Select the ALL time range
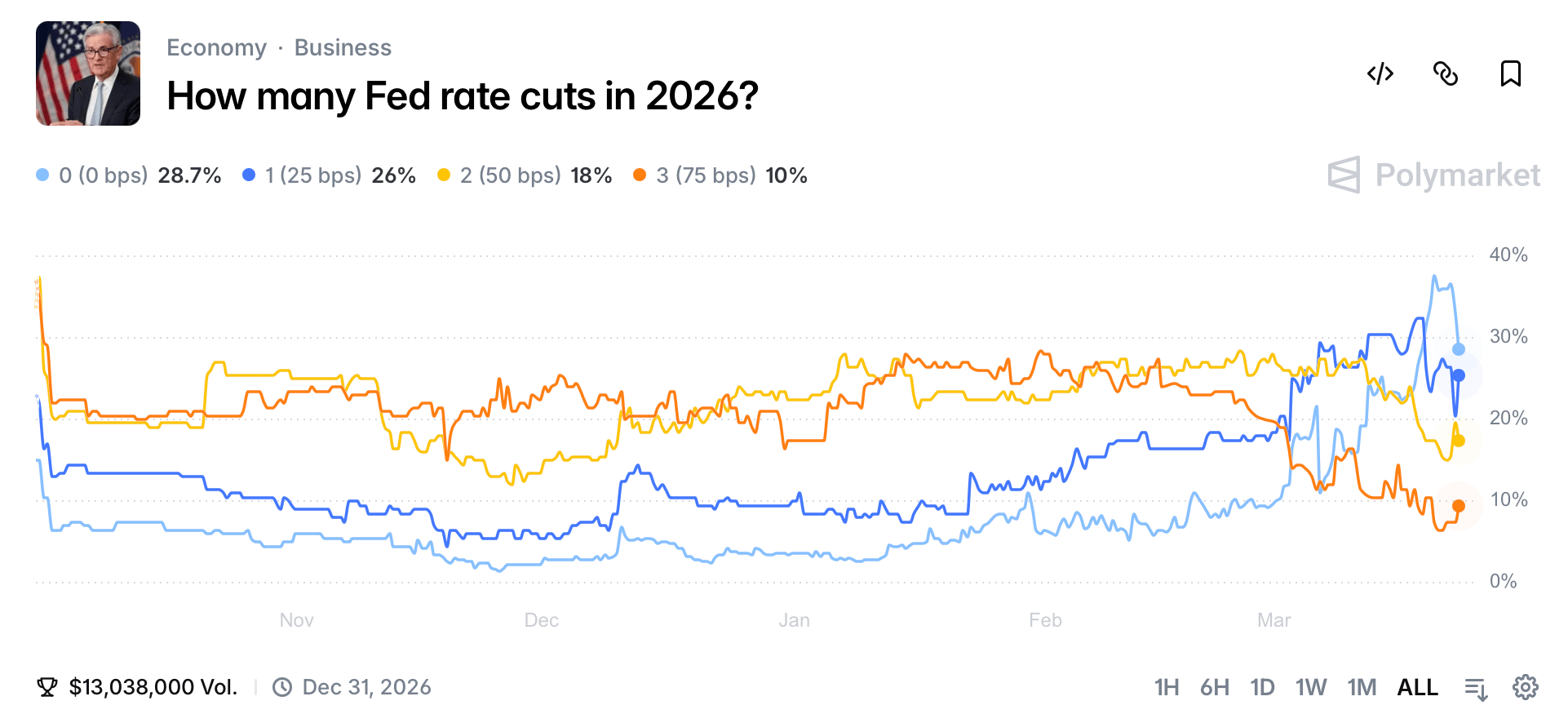This screenshot has height=723, width=1568. click(x=1418, y=687)
